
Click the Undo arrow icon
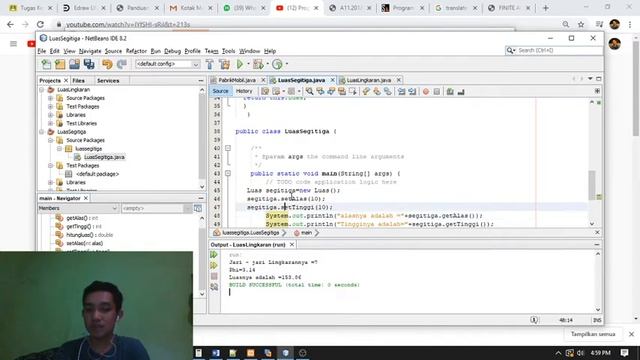pos(107,64)
